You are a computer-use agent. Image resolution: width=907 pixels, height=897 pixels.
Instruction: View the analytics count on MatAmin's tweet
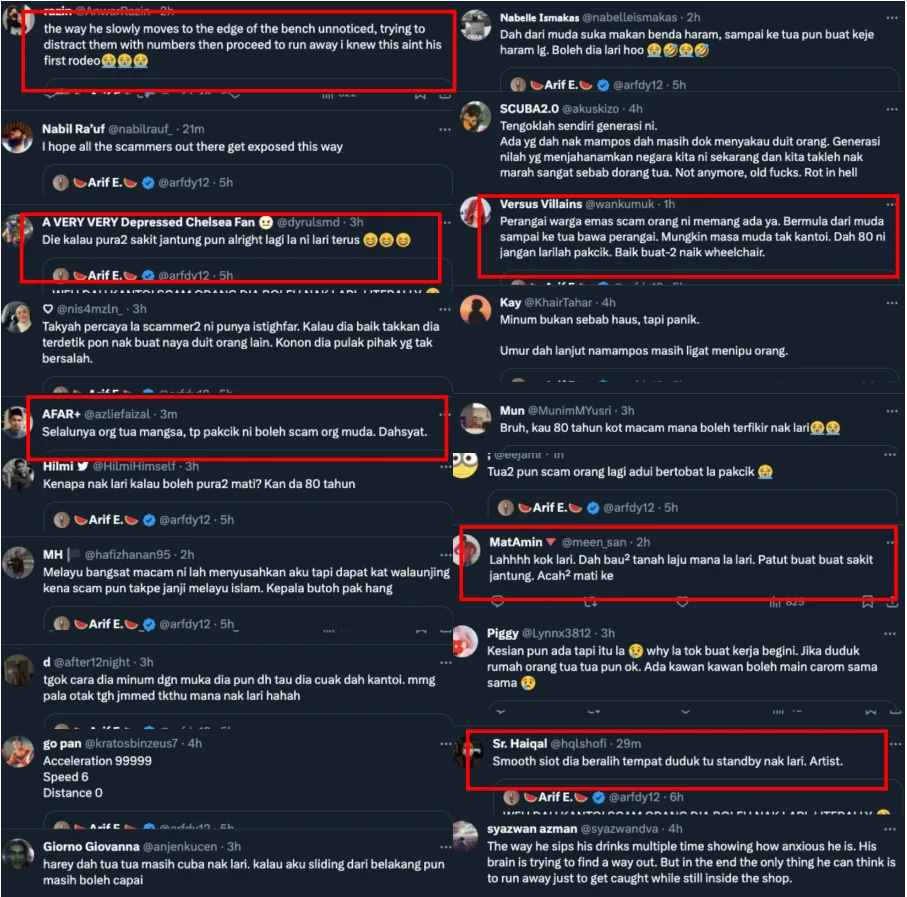pos(787,602)
